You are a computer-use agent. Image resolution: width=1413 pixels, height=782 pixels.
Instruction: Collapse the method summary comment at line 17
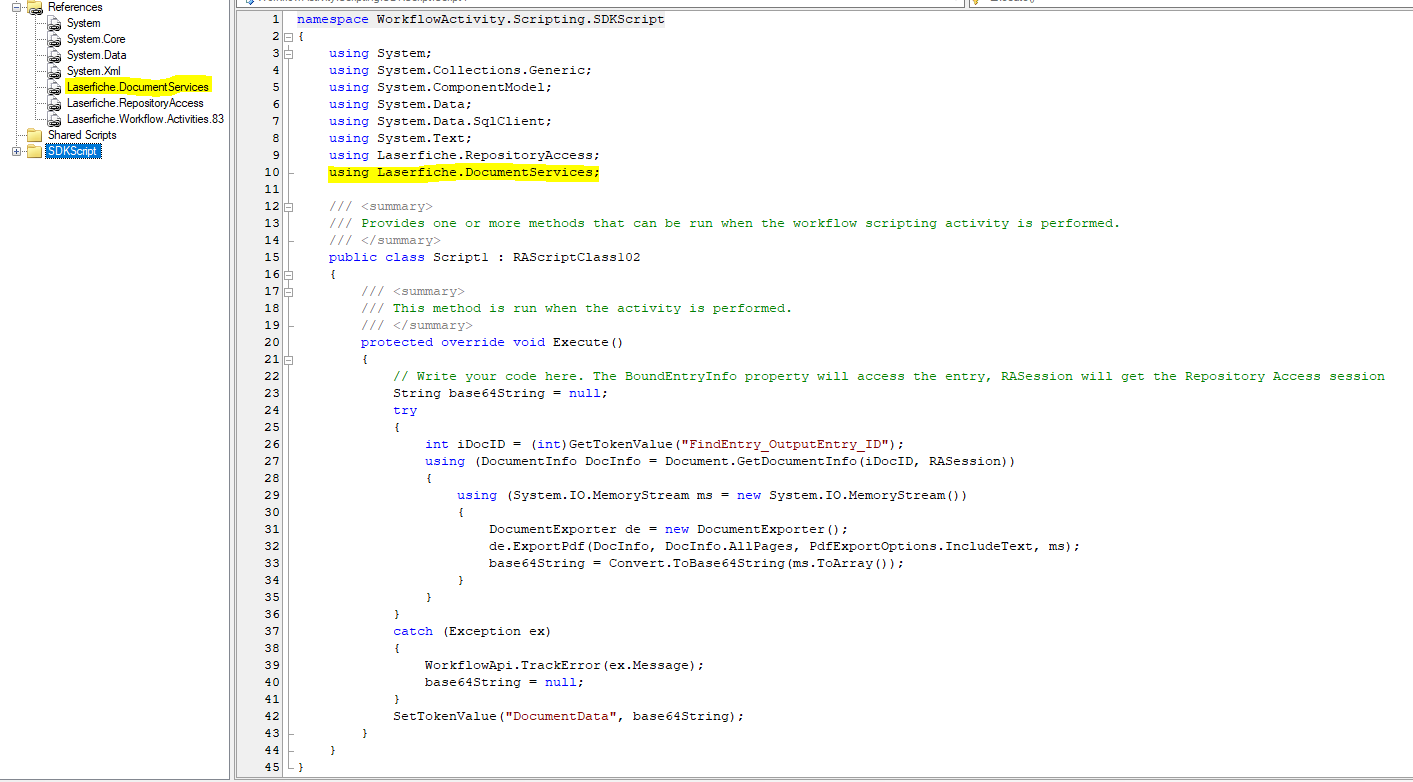pos(288,291)
